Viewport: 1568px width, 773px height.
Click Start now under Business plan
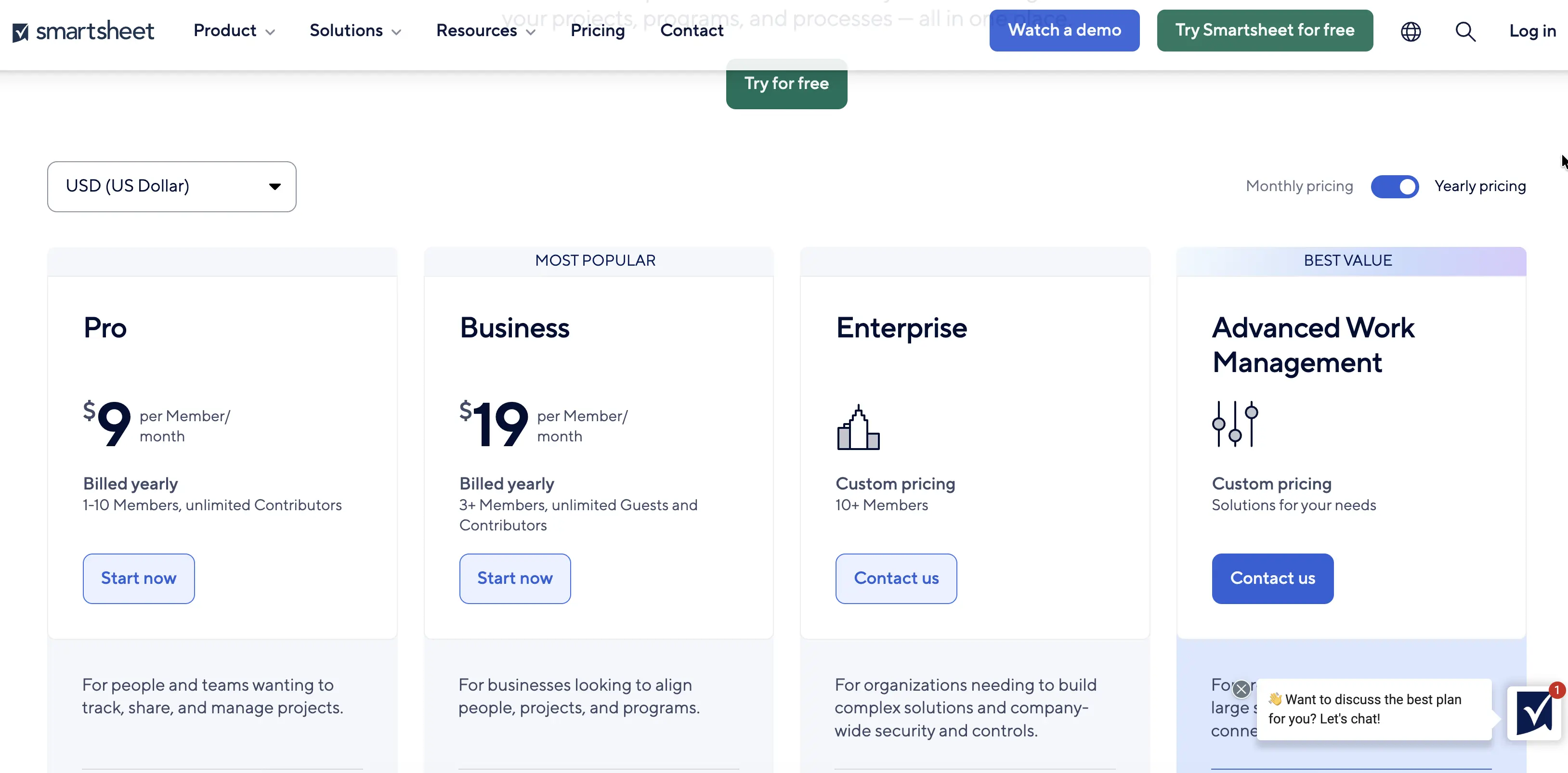[x=515, y=579]
